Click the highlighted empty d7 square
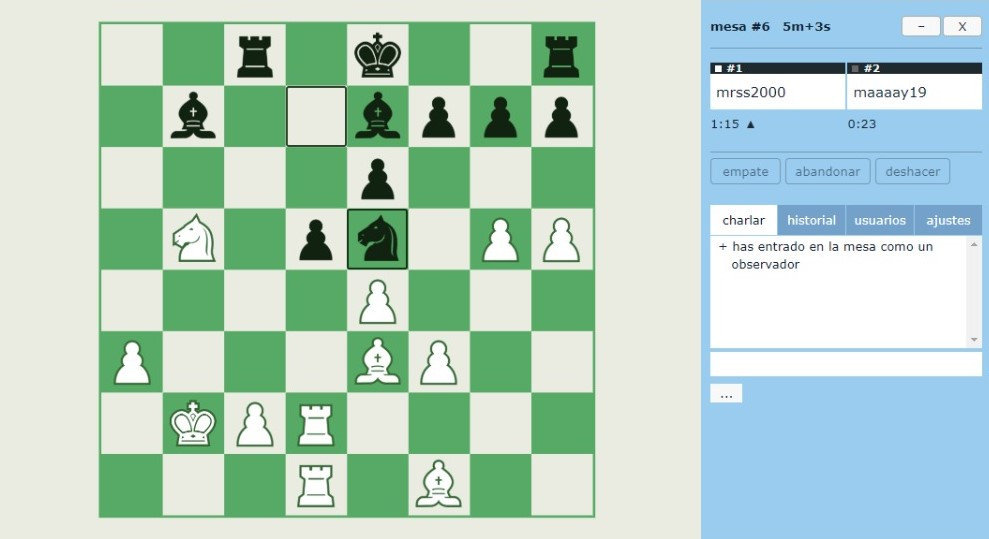The height and width of the screenshot is (539, 989). click(316, 117)
